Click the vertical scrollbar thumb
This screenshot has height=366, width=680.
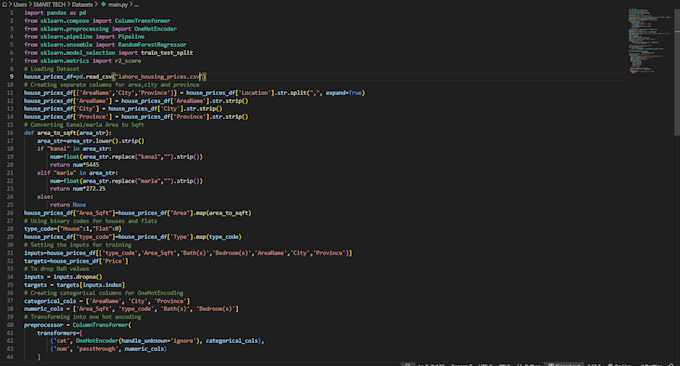click(677, 72)
